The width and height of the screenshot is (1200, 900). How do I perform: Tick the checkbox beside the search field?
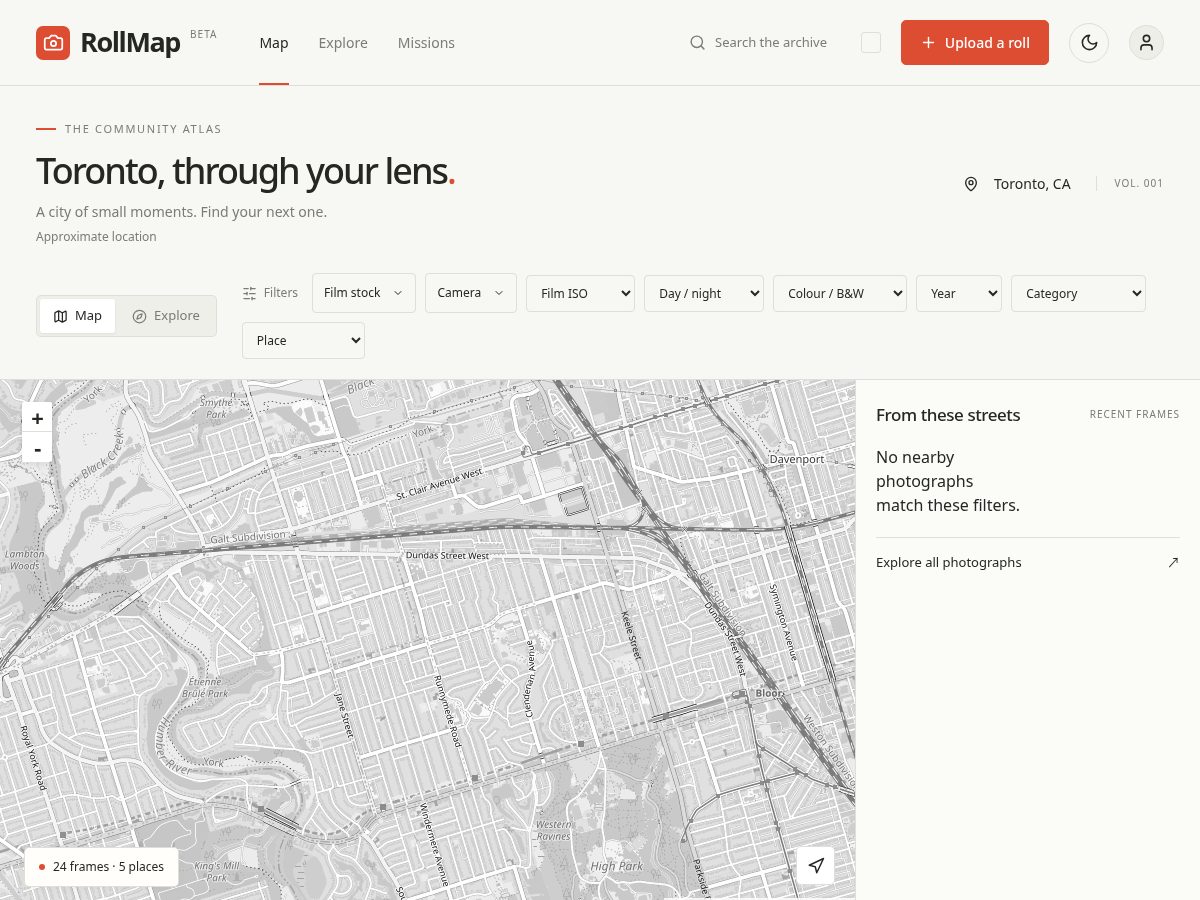pos(871,43)
